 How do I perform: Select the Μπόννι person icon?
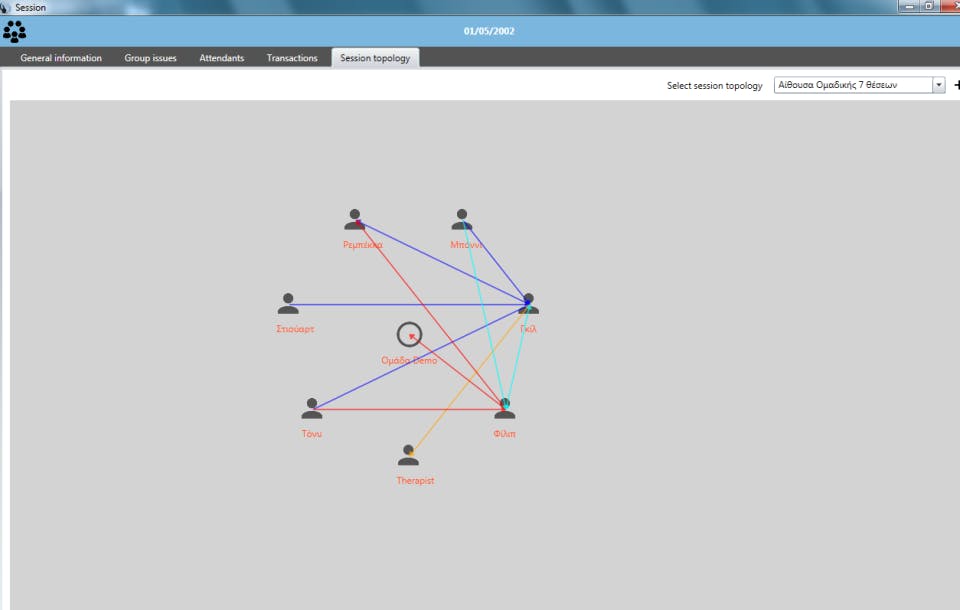pyautogui.click(x=462, y=219)
